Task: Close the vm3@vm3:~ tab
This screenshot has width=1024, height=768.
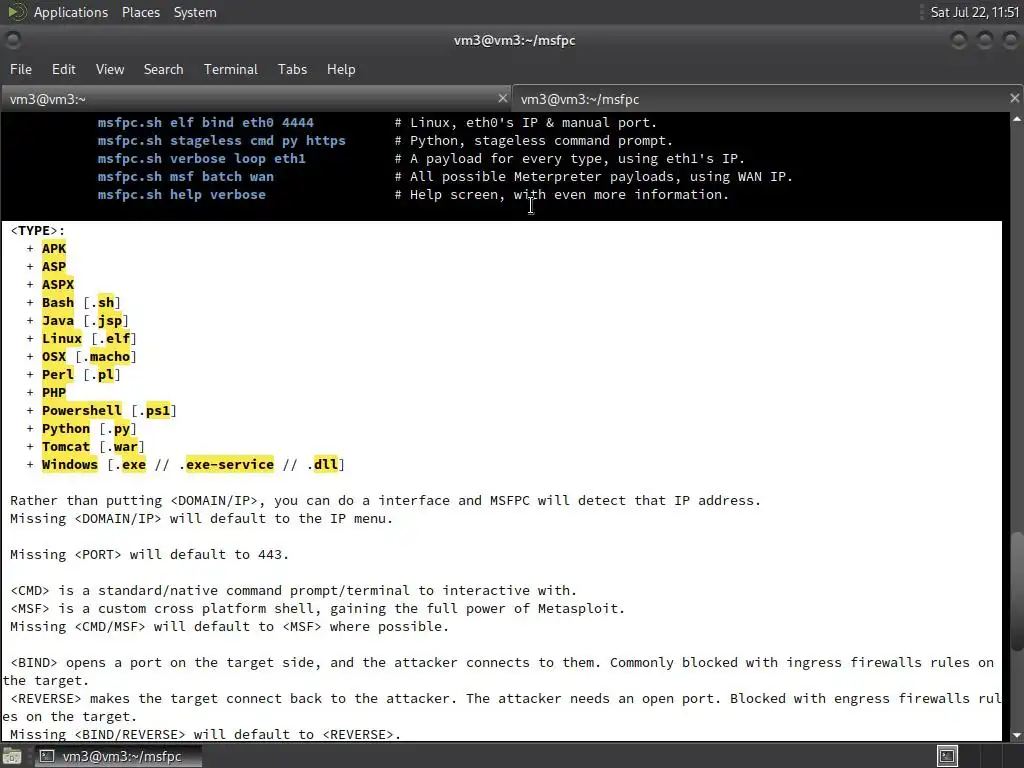Action: pos(502,99)
